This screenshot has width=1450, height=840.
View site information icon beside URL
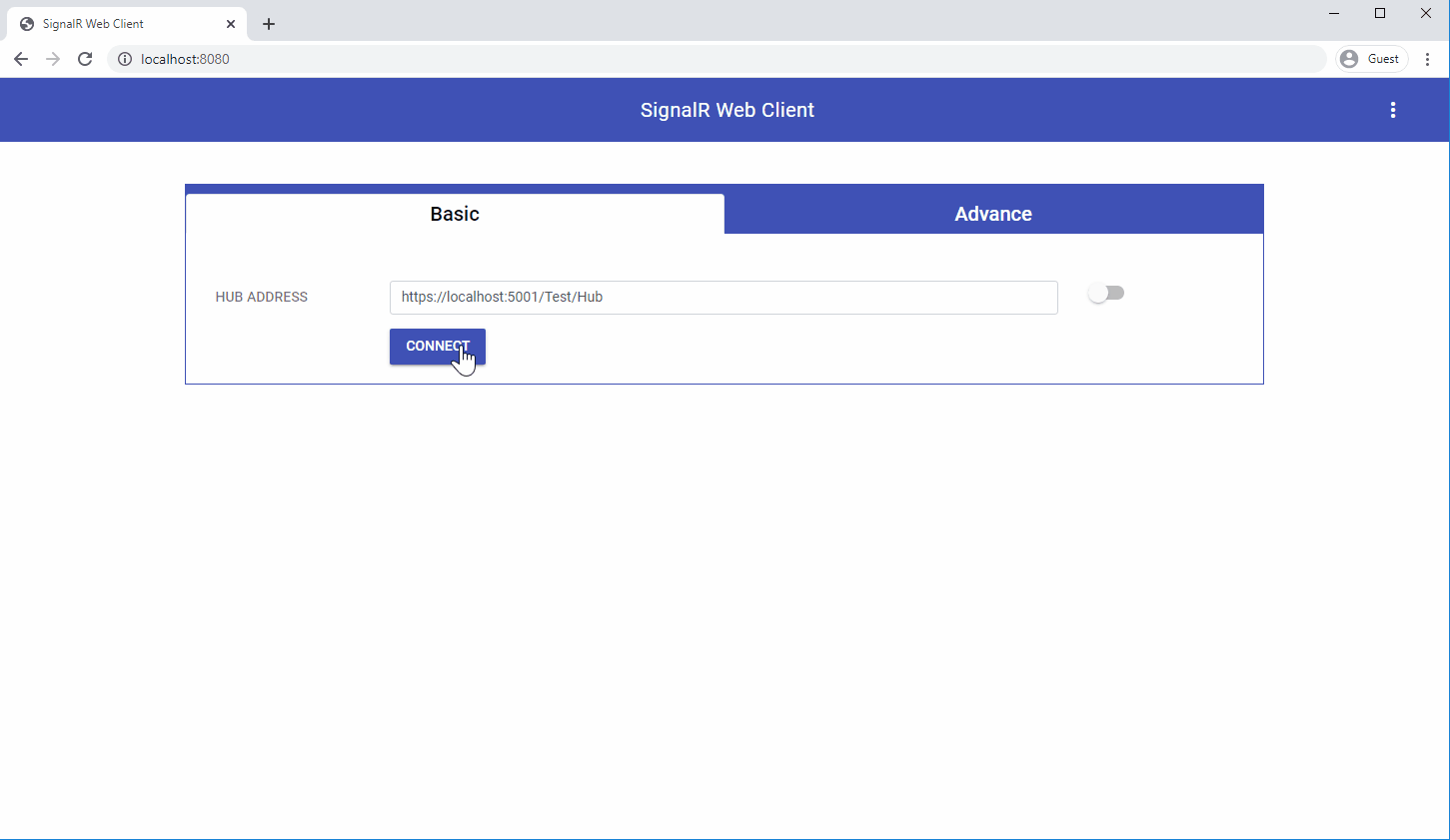click(125, 59)
